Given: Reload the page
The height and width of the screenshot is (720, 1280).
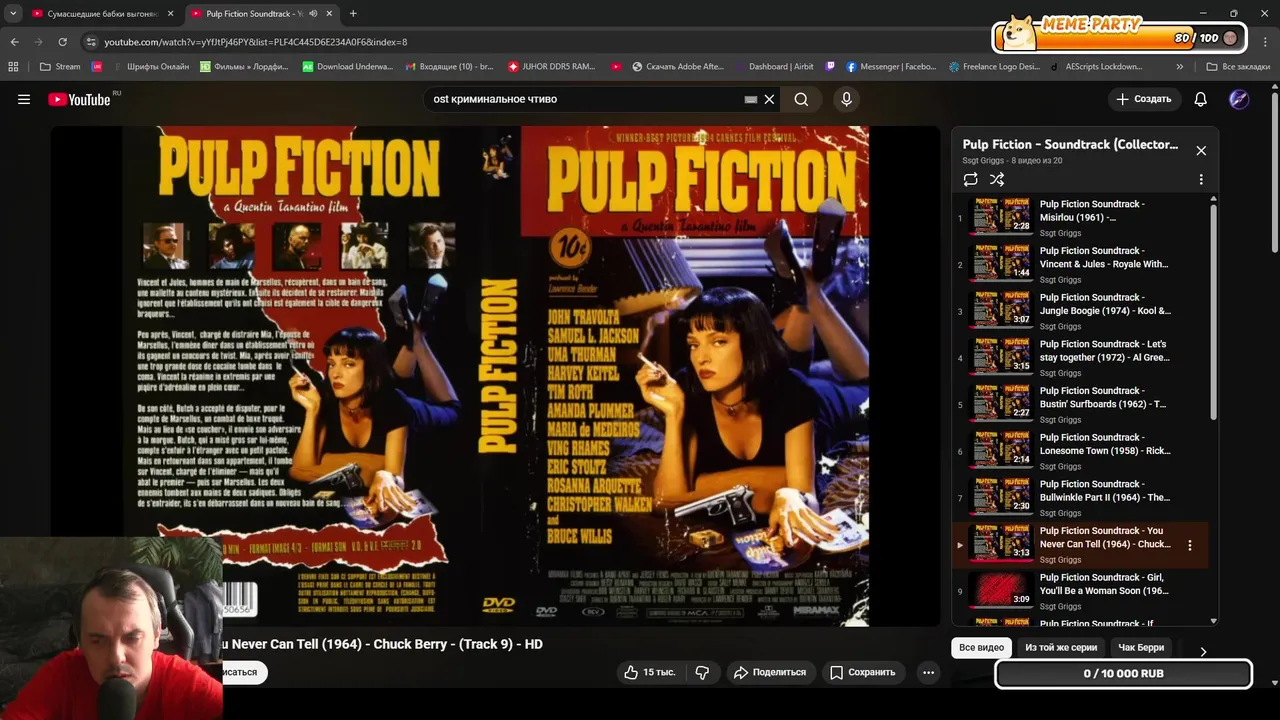Looking at the screenshot, I should pos(62,42).
